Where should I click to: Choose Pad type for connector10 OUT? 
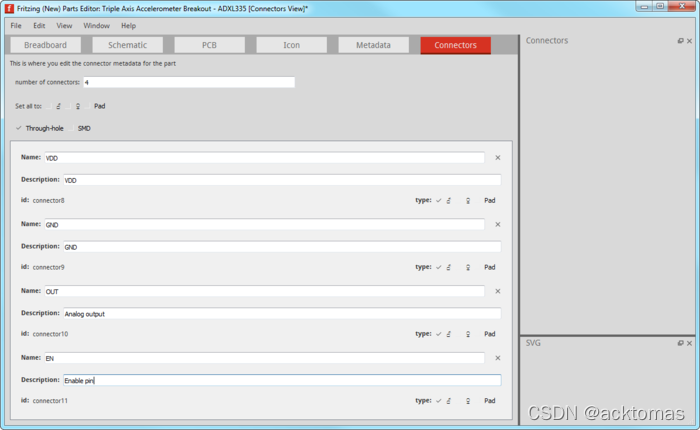tap(486, 334)
